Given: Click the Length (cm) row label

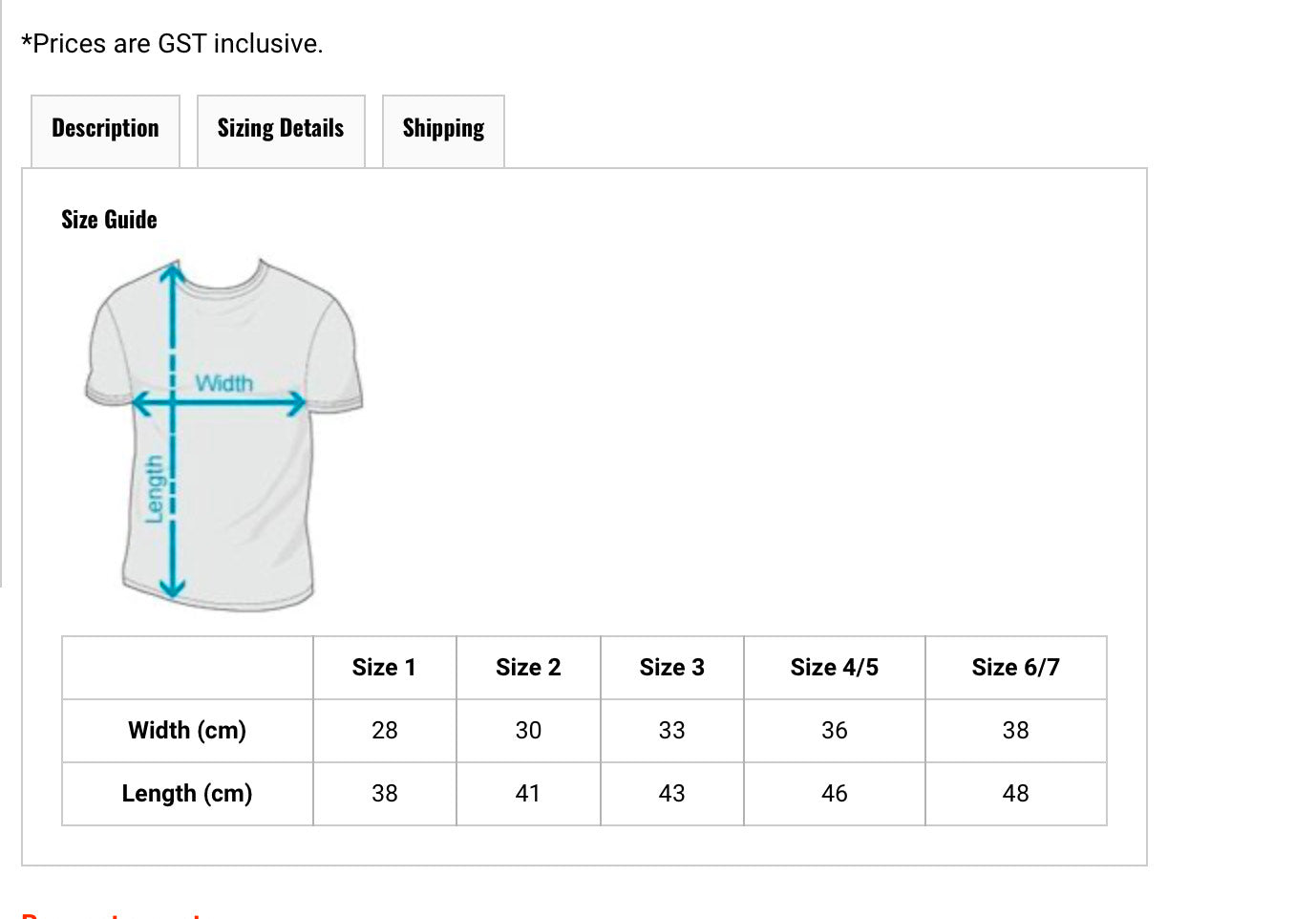Looking at the screenshot, I should pyautogui.click(x=187, y=794).
